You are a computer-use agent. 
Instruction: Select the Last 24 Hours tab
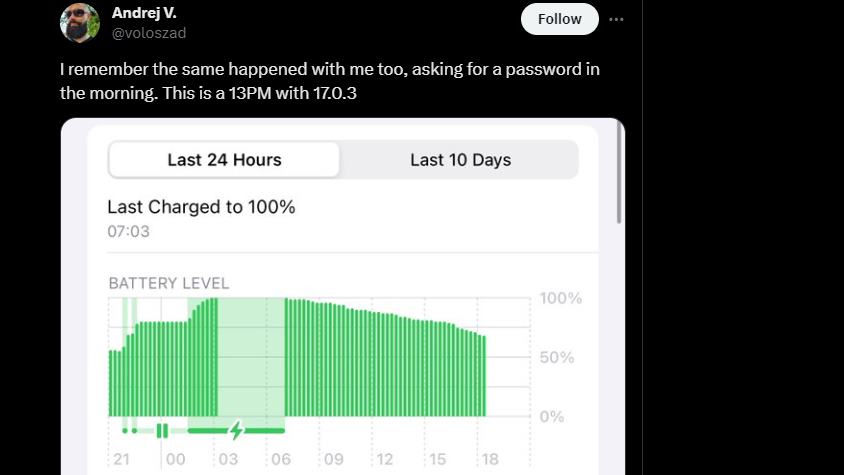(224, 160)
